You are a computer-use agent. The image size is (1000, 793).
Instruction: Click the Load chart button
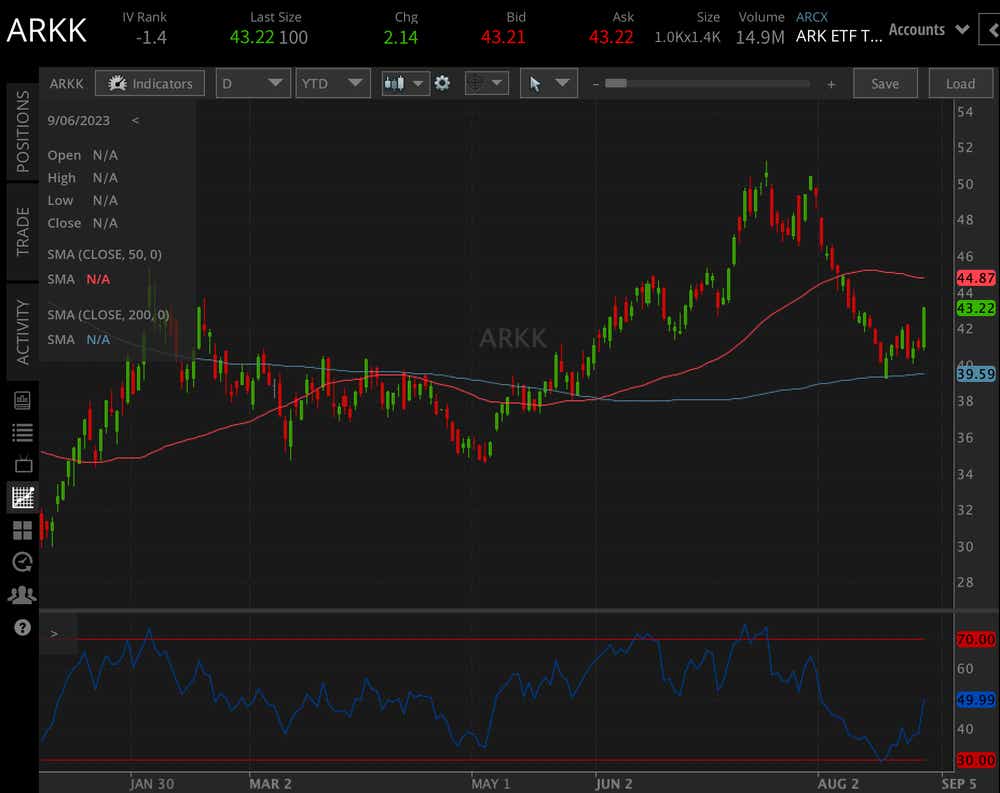click(960, 84)
